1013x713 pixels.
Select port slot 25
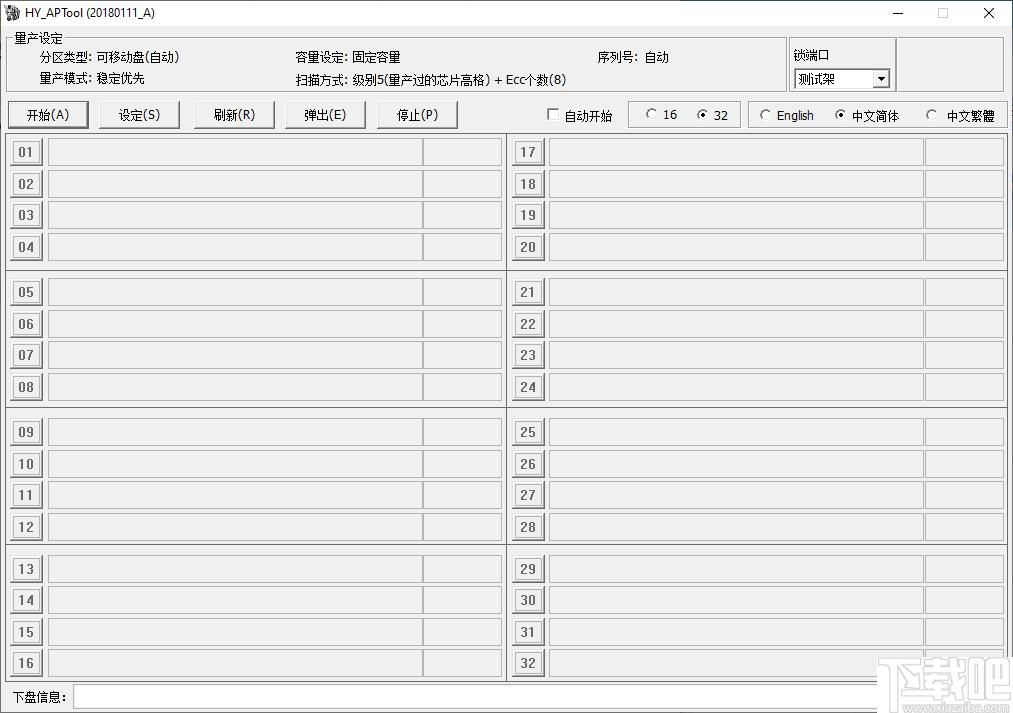point(528,432)
